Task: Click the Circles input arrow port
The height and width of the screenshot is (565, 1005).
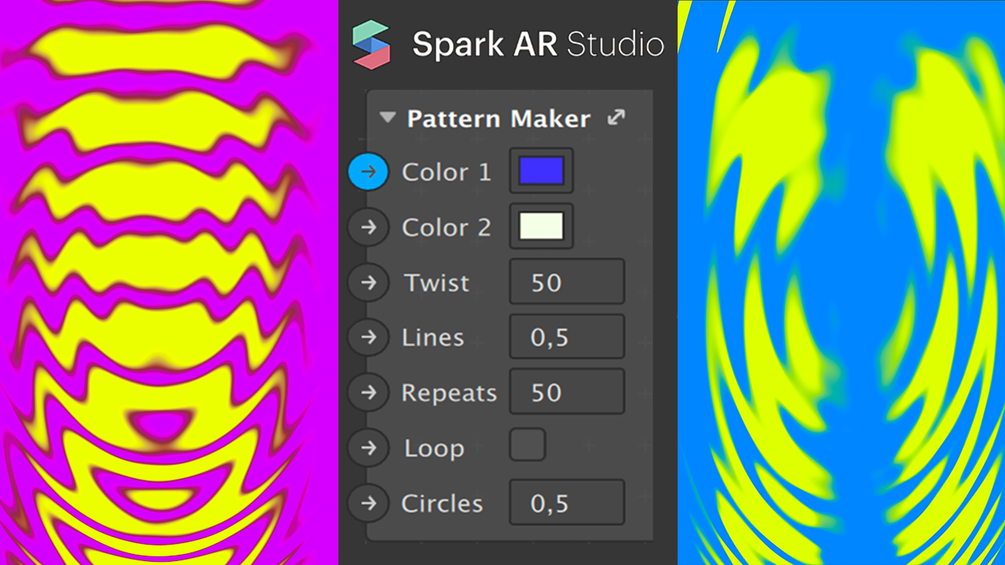Action: point(369,503)
